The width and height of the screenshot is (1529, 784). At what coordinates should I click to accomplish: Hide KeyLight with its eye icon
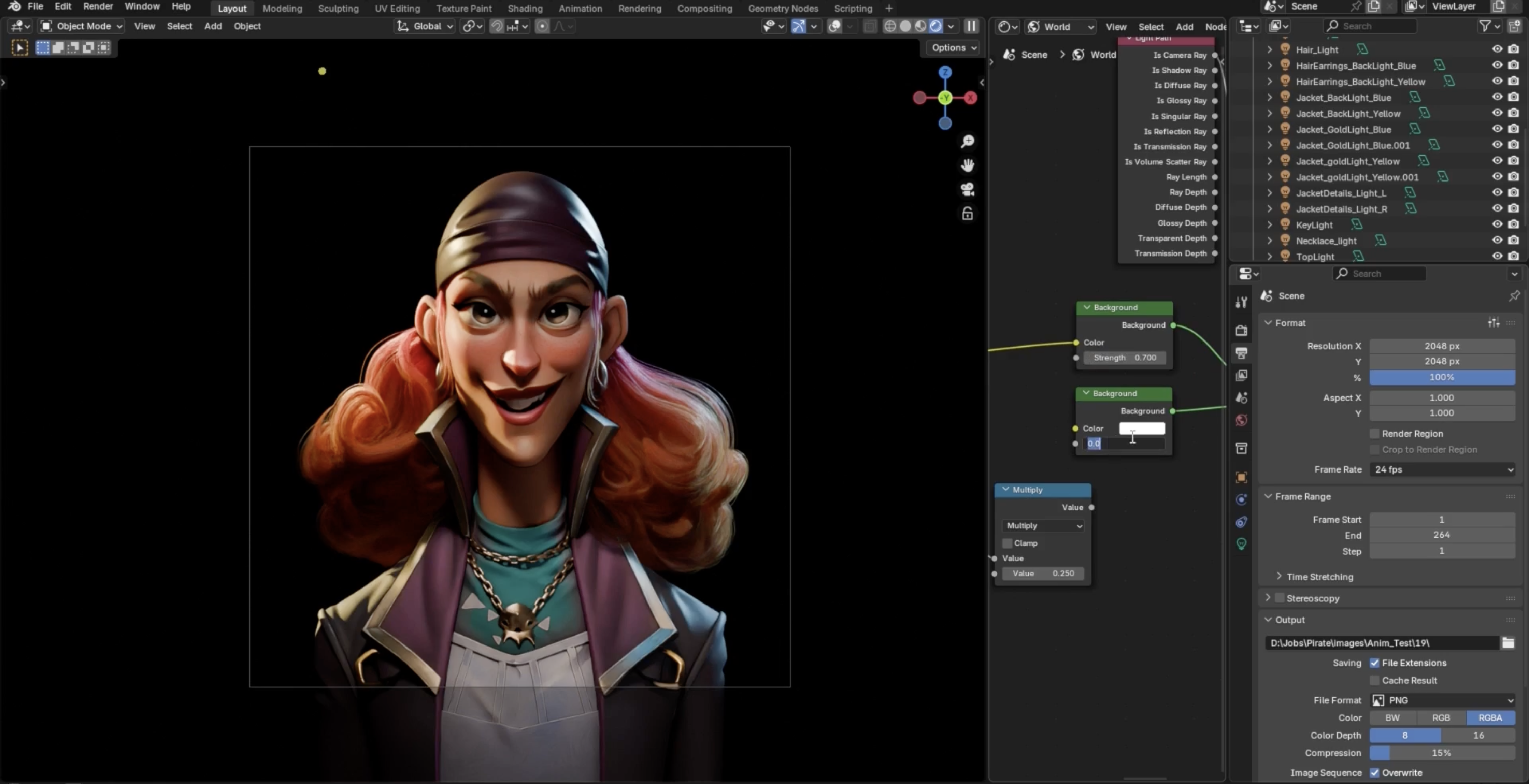tap(1497, 224)
